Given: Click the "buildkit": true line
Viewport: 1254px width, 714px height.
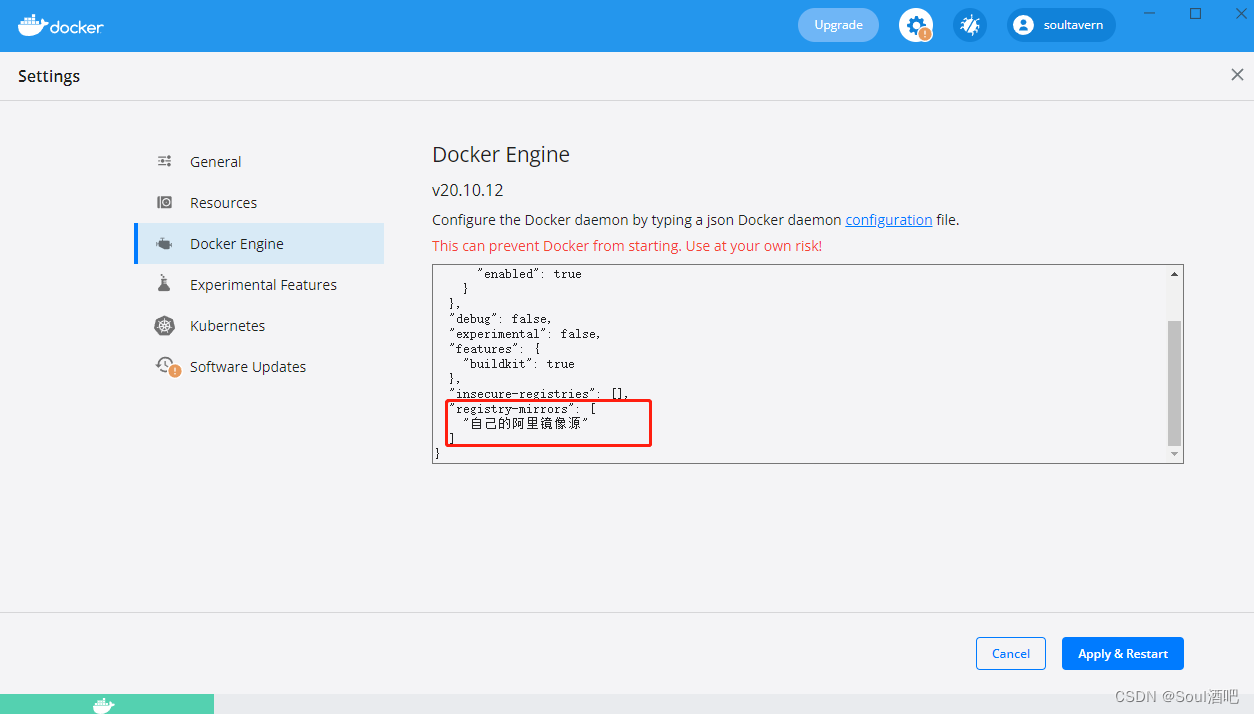Looking at the screenshot, I should [518, 364].
